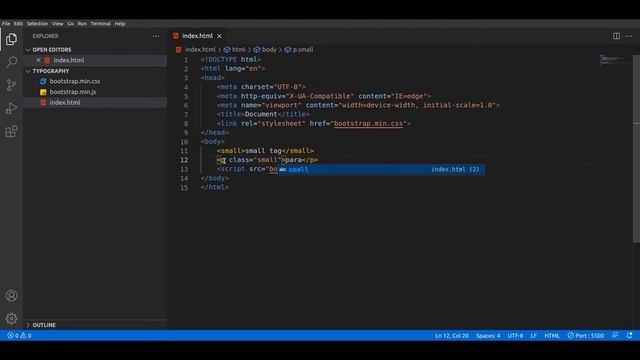The image size is (640, 360).
Task: Open bootstrap.min.css in the file tree
Action: pyautogui.click(x=75, y=81)
